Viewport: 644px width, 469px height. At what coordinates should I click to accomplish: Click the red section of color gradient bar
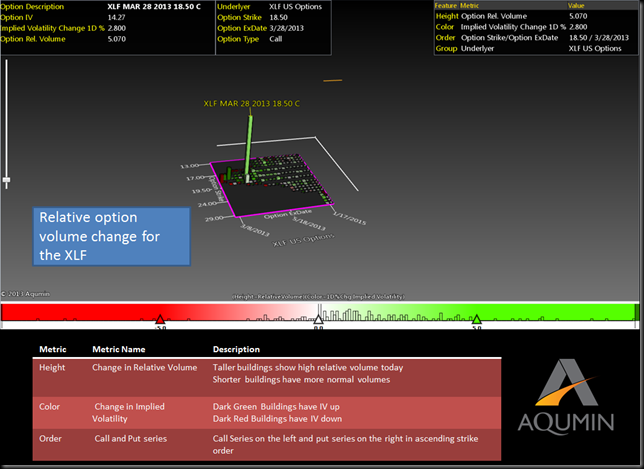pos(82,312)
